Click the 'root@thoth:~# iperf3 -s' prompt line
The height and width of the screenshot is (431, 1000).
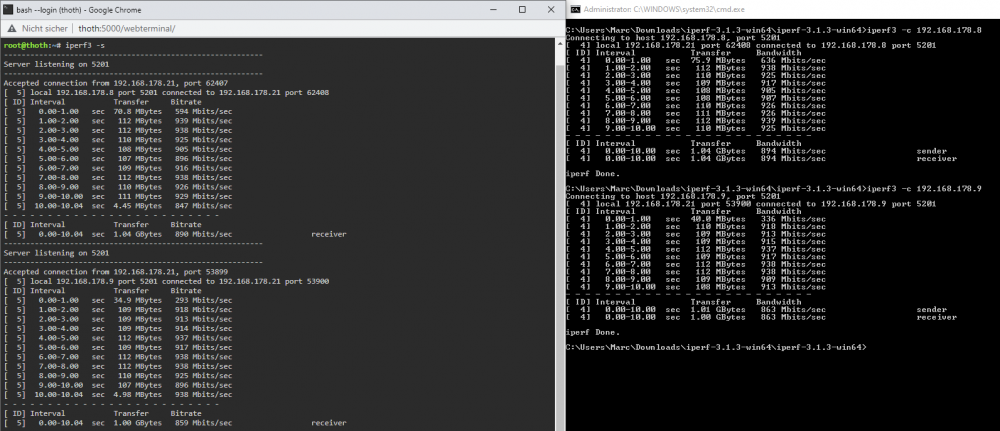[x=54, y=45]
